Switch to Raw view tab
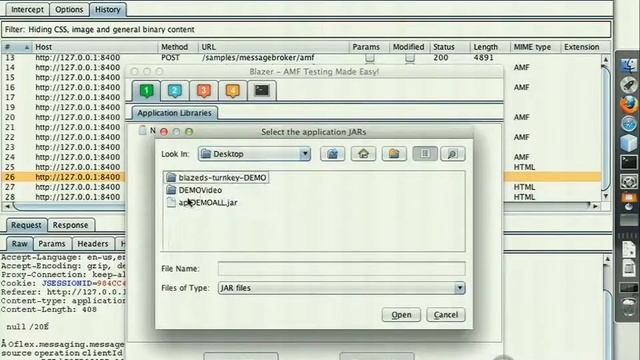The width and height of the screenshot is (640, 360). (x=20, y=244)
